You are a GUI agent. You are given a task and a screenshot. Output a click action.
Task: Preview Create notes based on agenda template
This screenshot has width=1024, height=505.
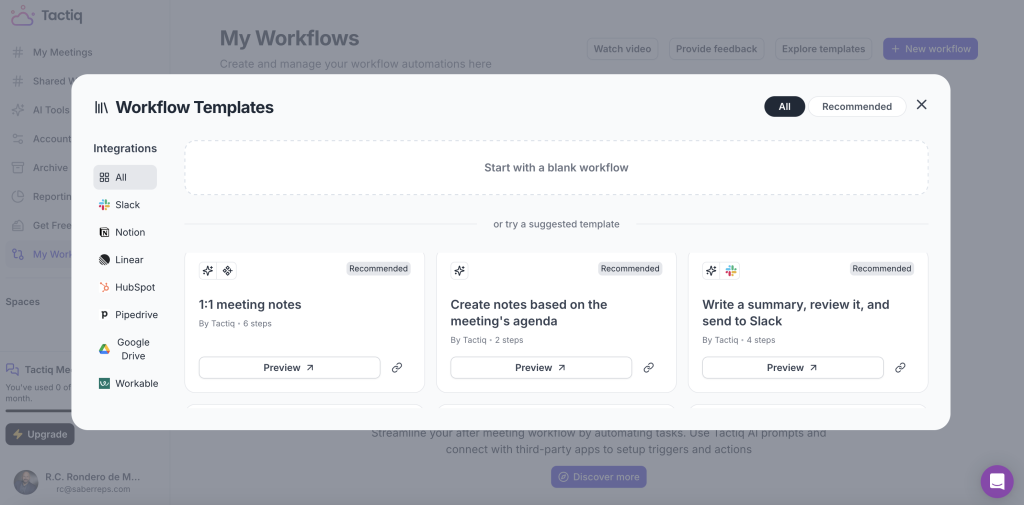[540, 368]
